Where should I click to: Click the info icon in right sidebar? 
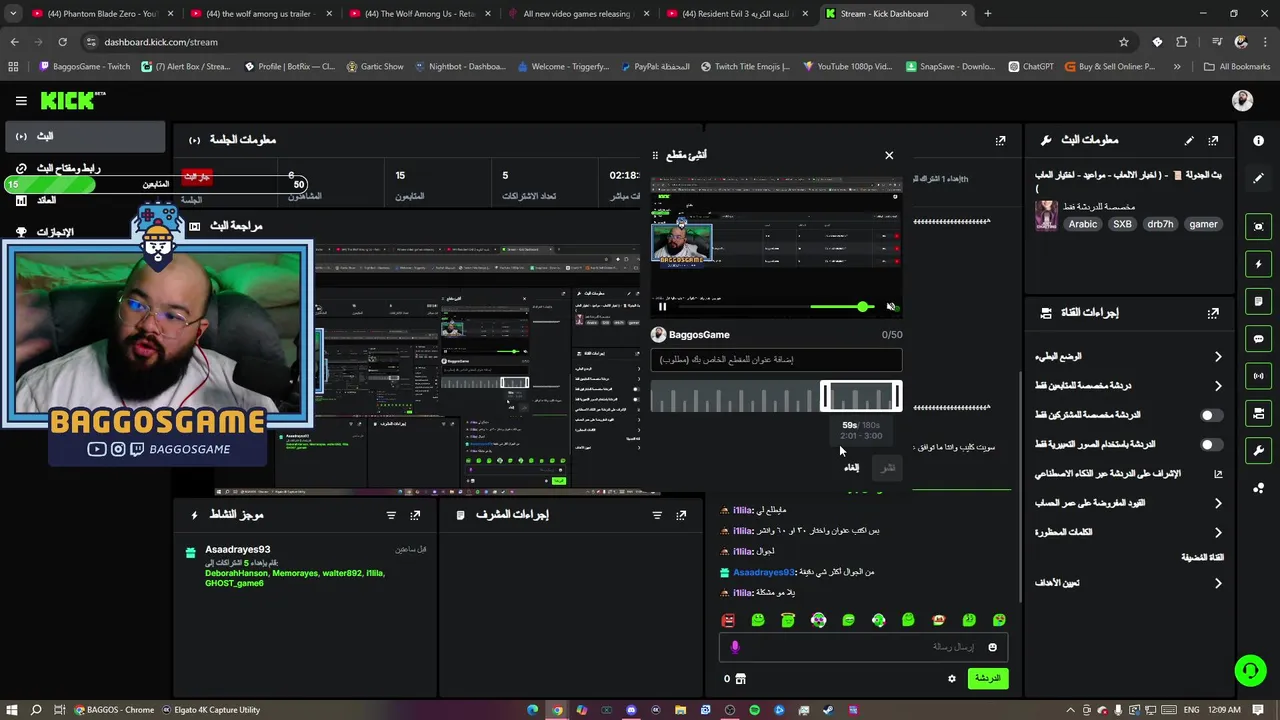[1258, 141]
